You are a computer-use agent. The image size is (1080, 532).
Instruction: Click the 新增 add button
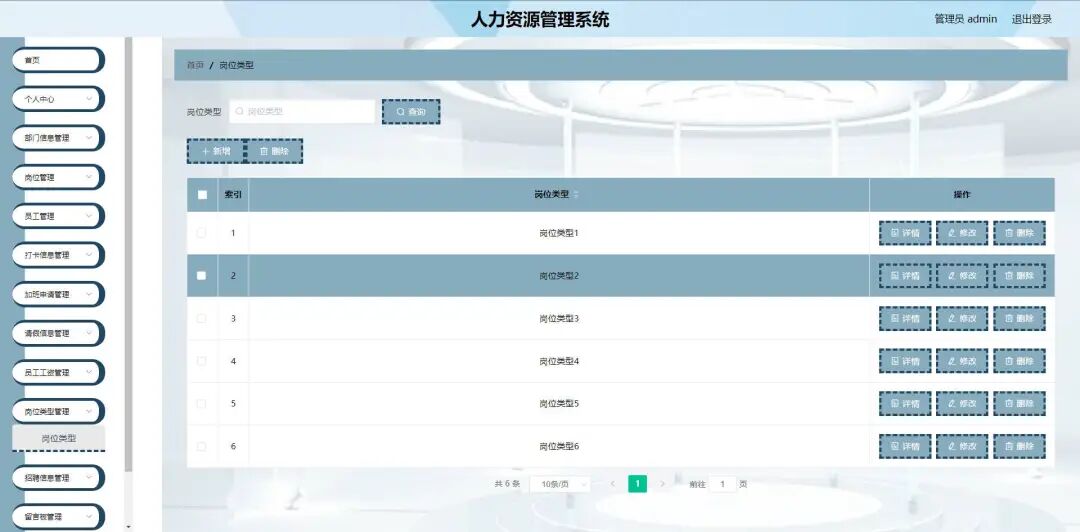point(216,151)
